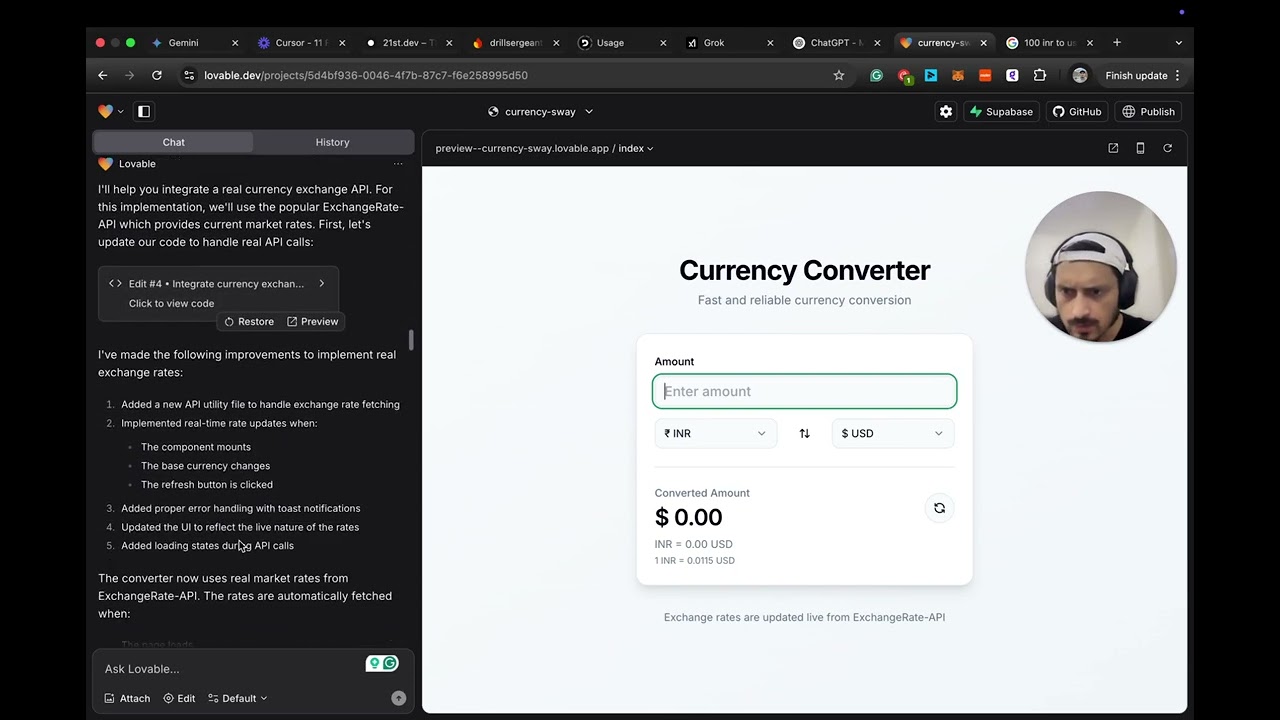Open the browser extensions puzzle icon
Viewport: 1280px width, 720px height.
click(x=1040, y=75)
